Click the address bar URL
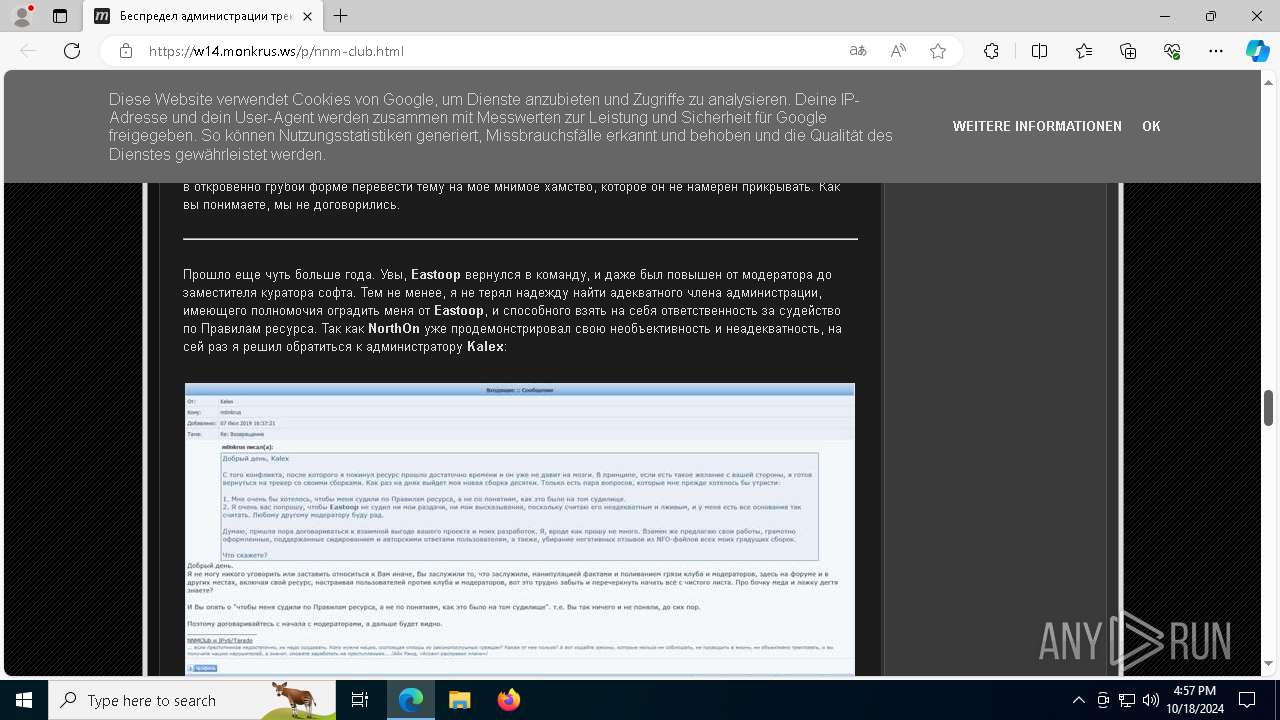1280x720 pixels. coord(276,51)
